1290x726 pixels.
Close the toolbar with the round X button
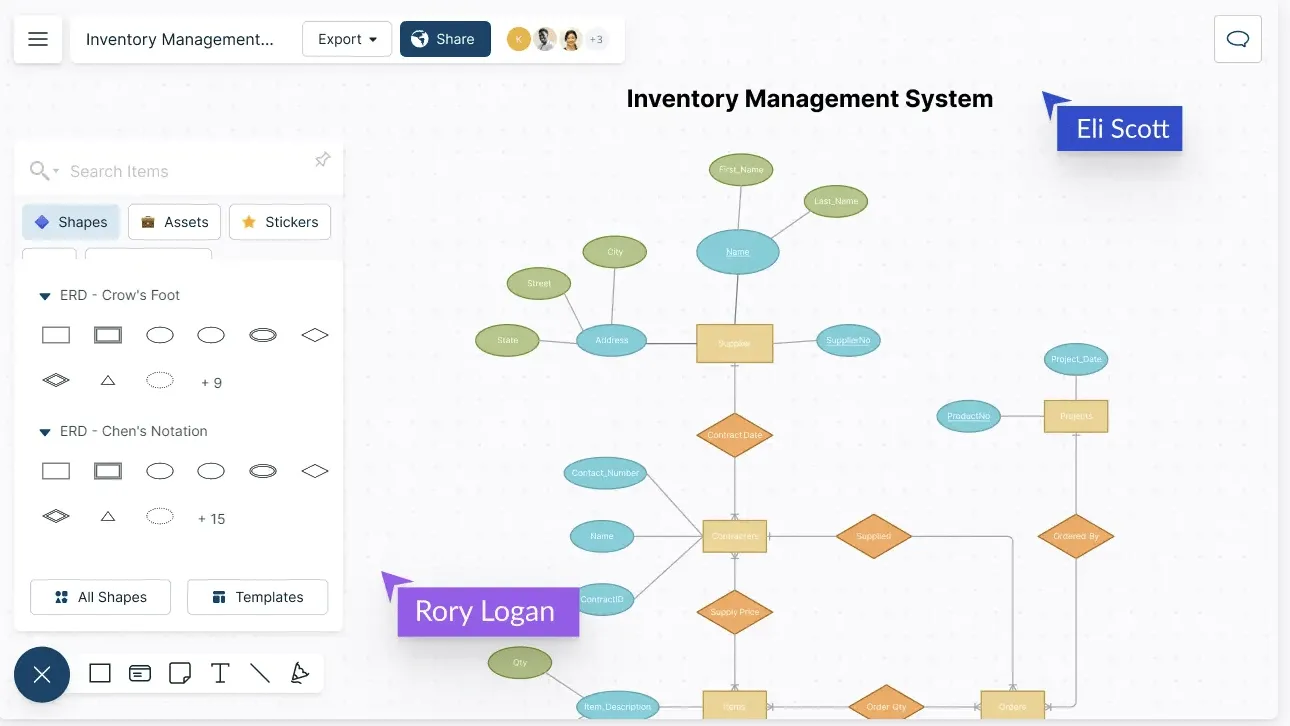click(x=42, y=674)
